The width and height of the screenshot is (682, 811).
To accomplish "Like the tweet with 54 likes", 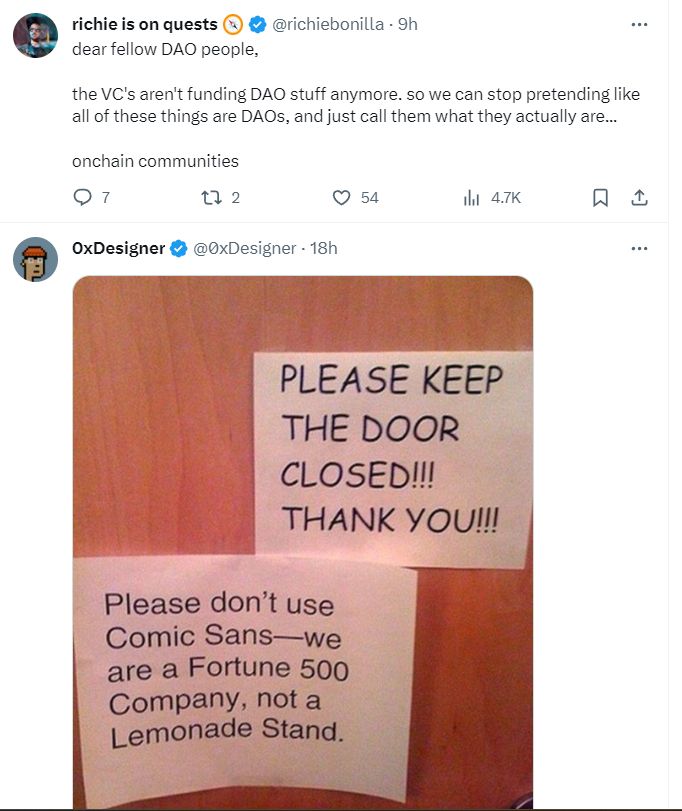I will click(x=342, y=198).
